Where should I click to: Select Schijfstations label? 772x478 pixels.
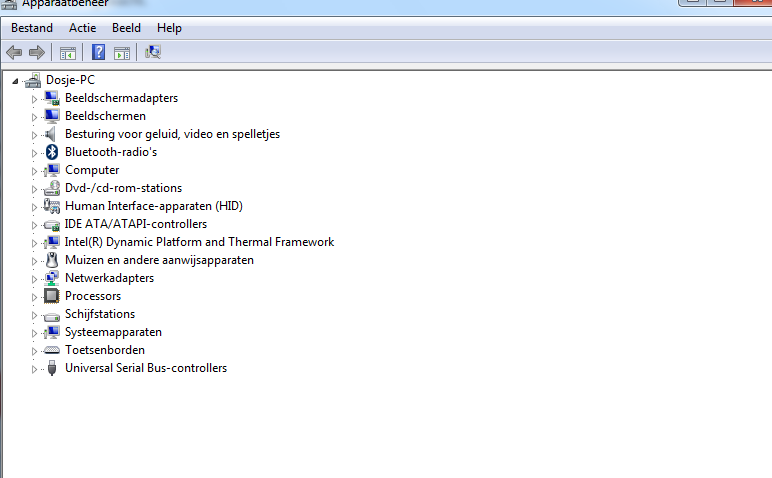pos(100,314)
